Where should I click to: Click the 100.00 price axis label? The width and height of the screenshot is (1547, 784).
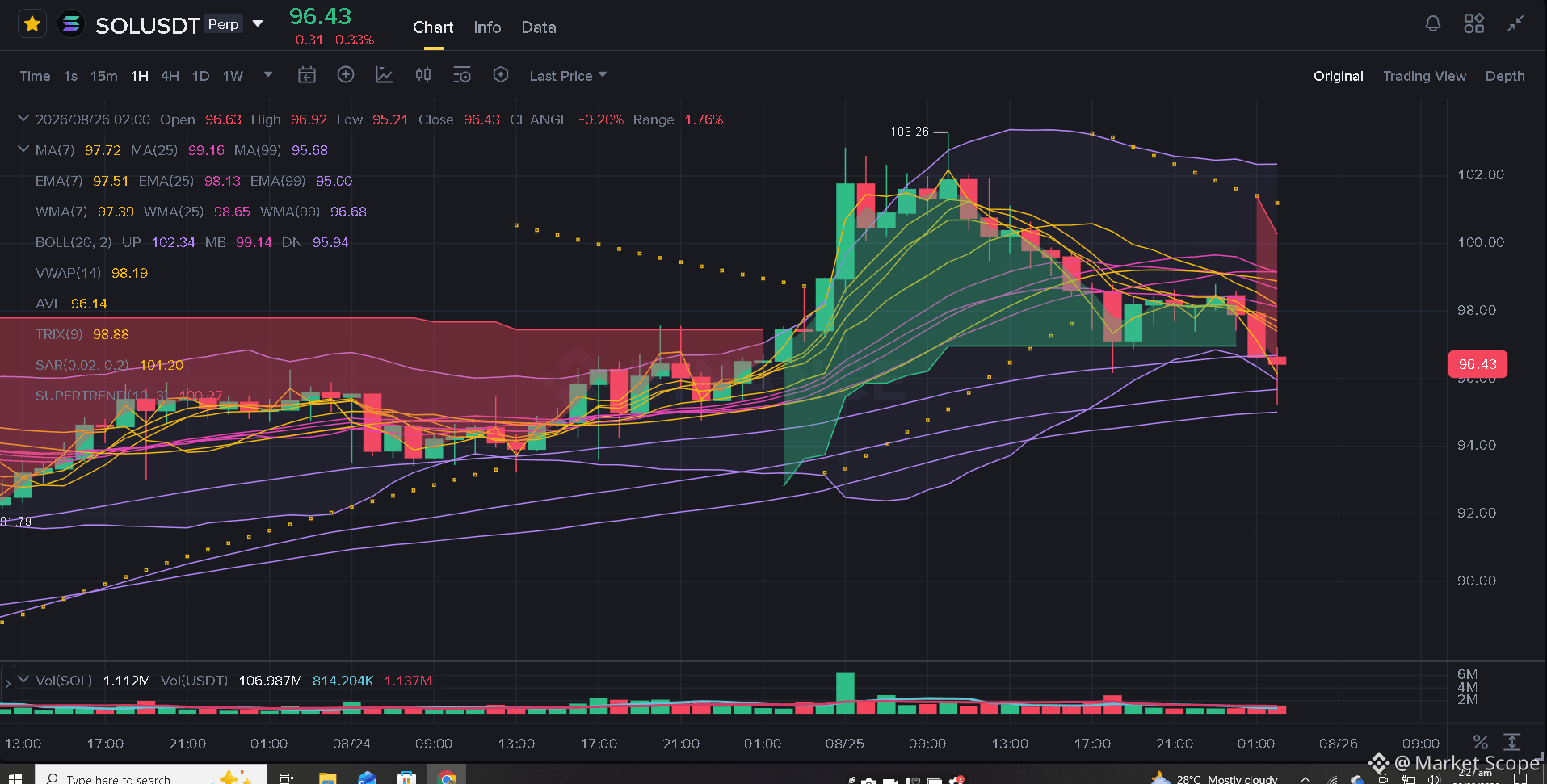point(1481,242)
